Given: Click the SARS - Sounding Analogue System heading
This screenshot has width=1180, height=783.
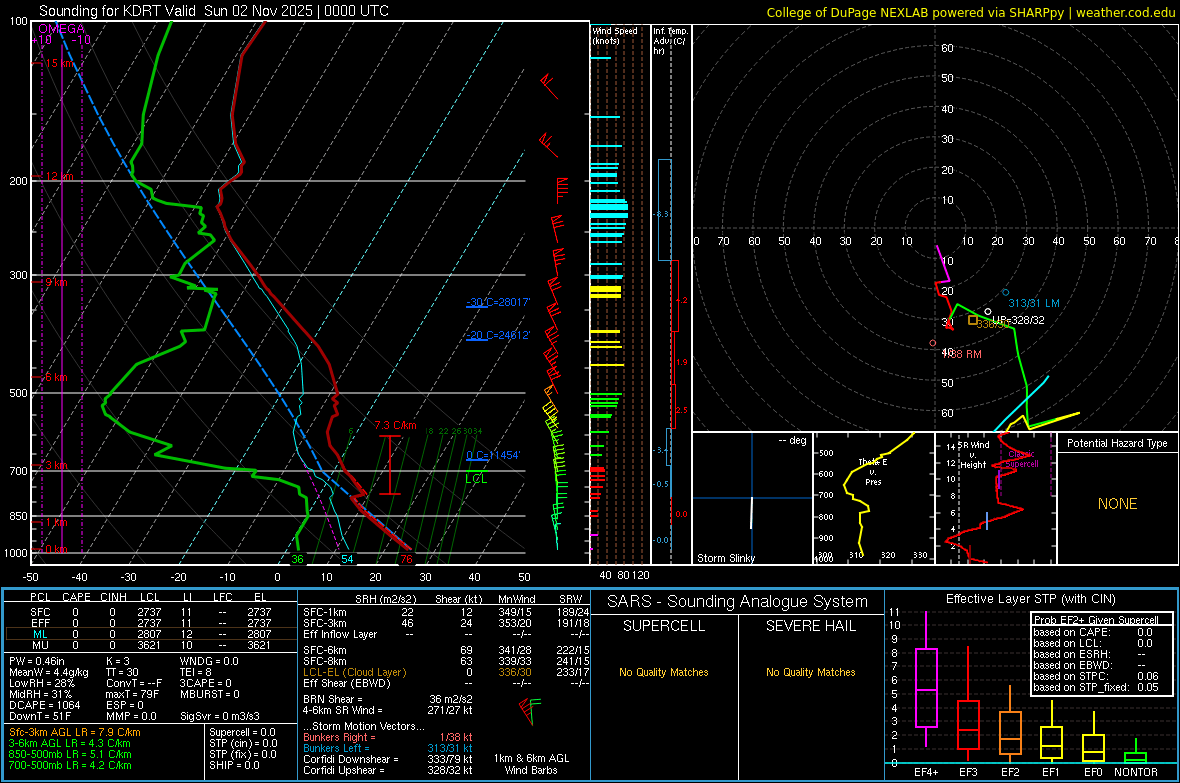Looking at the screenshot, I should (737, 602).
